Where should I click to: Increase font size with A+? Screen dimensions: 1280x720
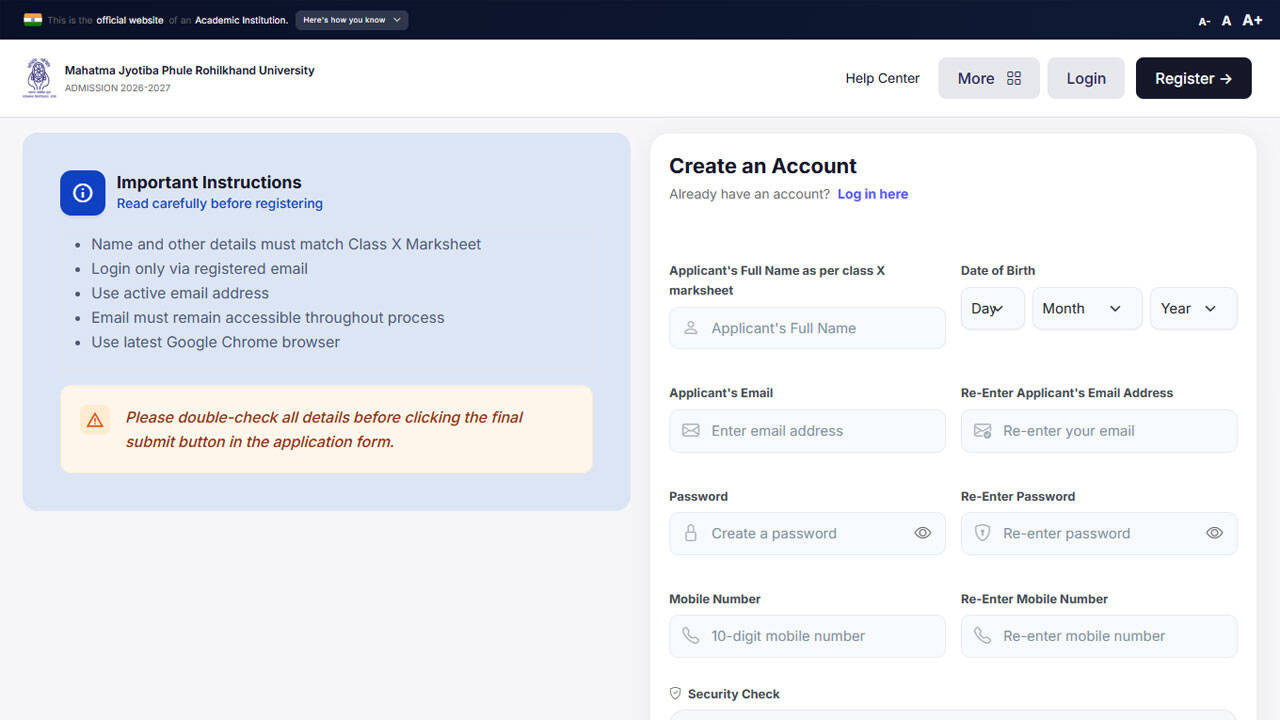coord(1252,20)
